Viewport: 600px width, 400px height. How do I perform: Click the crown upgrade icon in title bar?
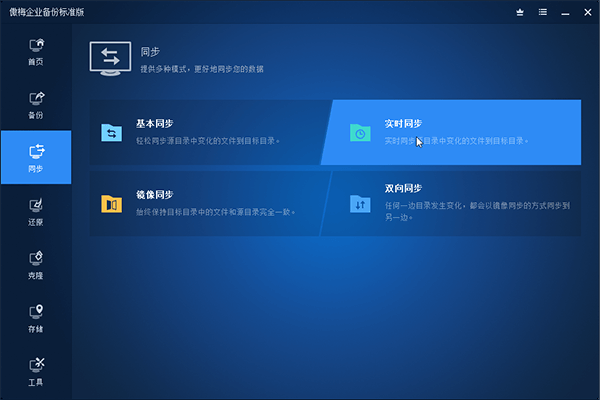click(x=520, y=12)
